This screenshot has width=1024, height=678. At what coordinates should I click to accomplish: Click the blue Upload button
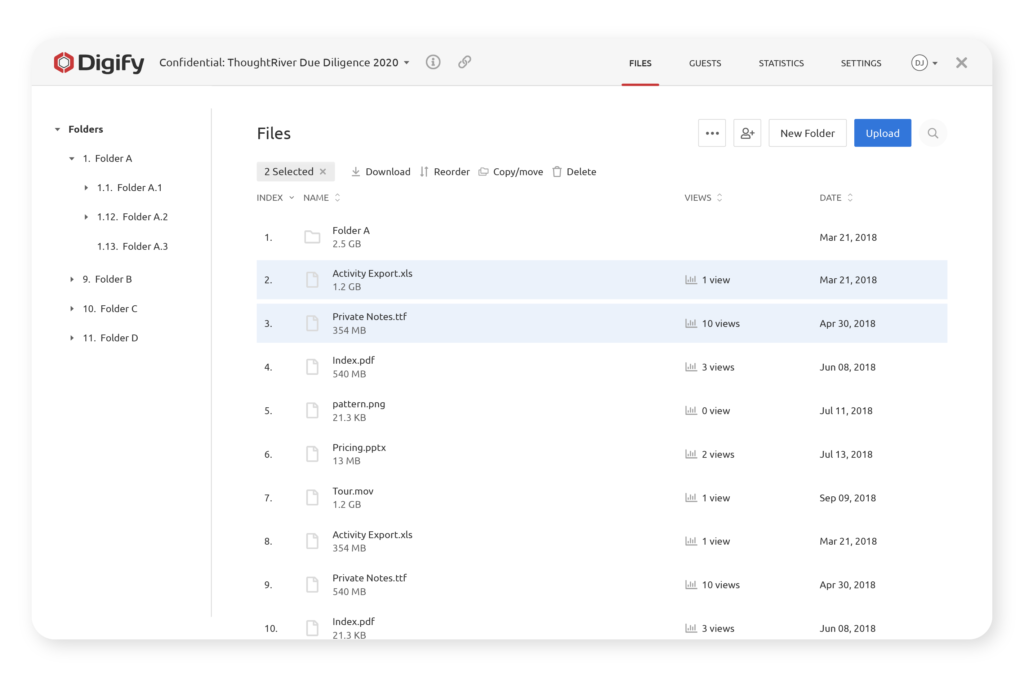pyautogui.click(x=882, y=133)
